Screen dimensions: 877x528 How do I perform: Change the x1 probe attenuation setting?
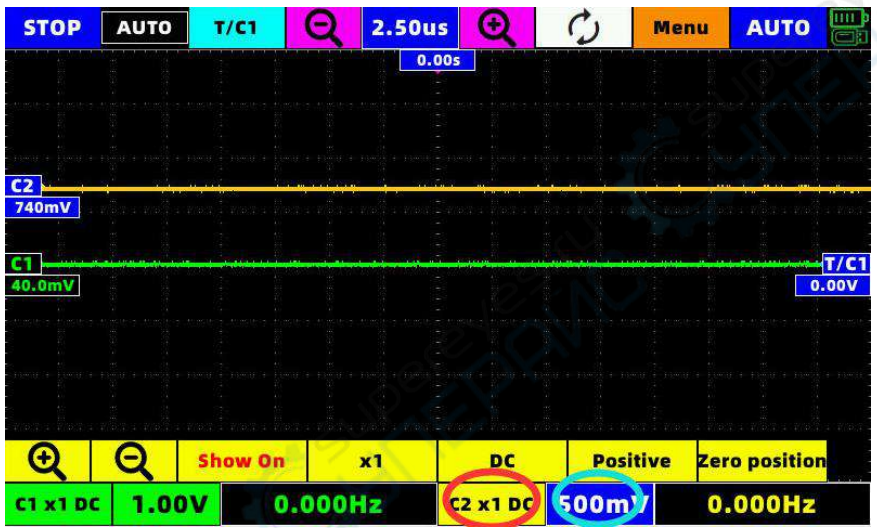pos(372,461)
